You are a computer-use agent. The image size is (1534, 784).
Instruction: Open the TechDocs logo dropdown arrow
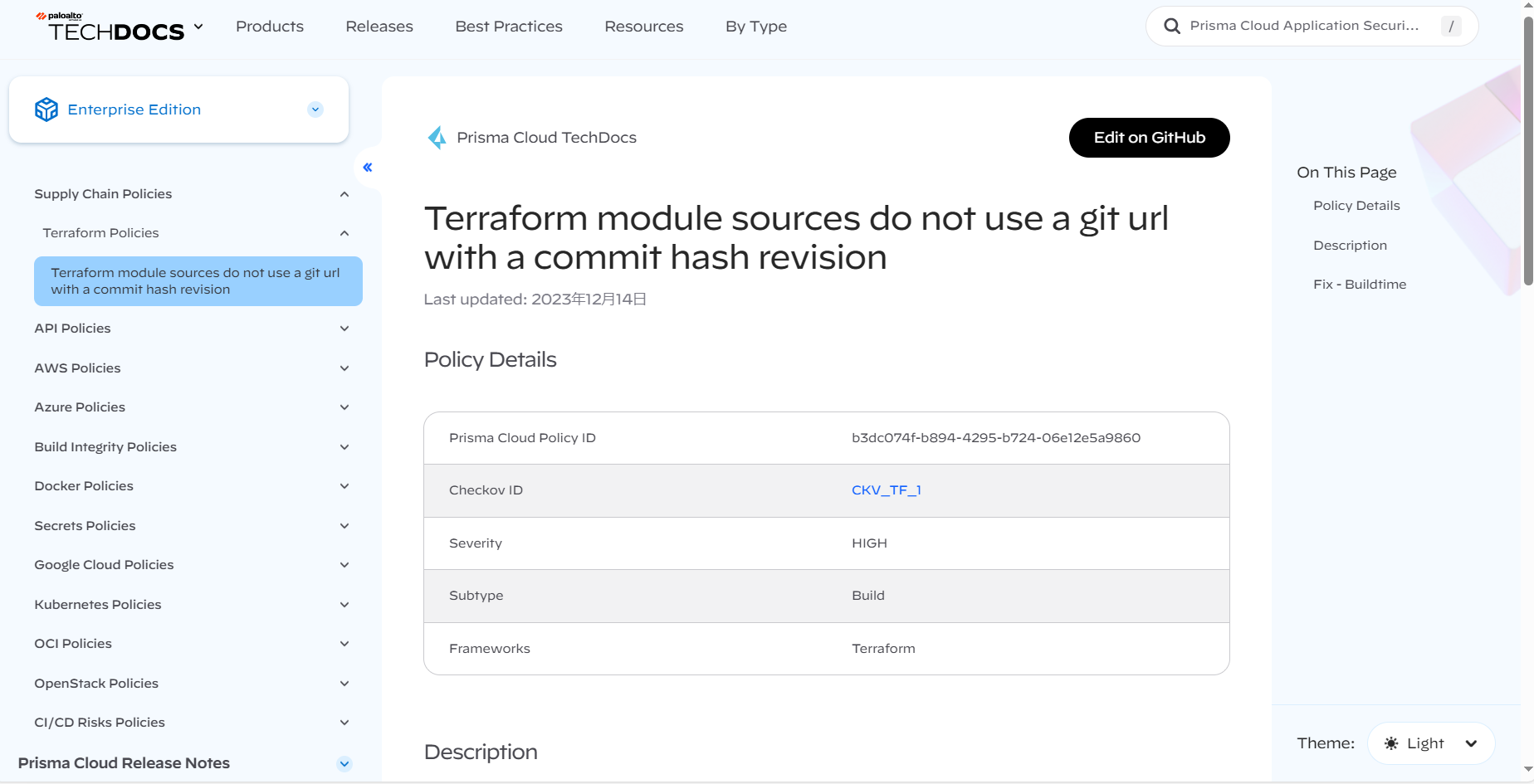(198, 27)
